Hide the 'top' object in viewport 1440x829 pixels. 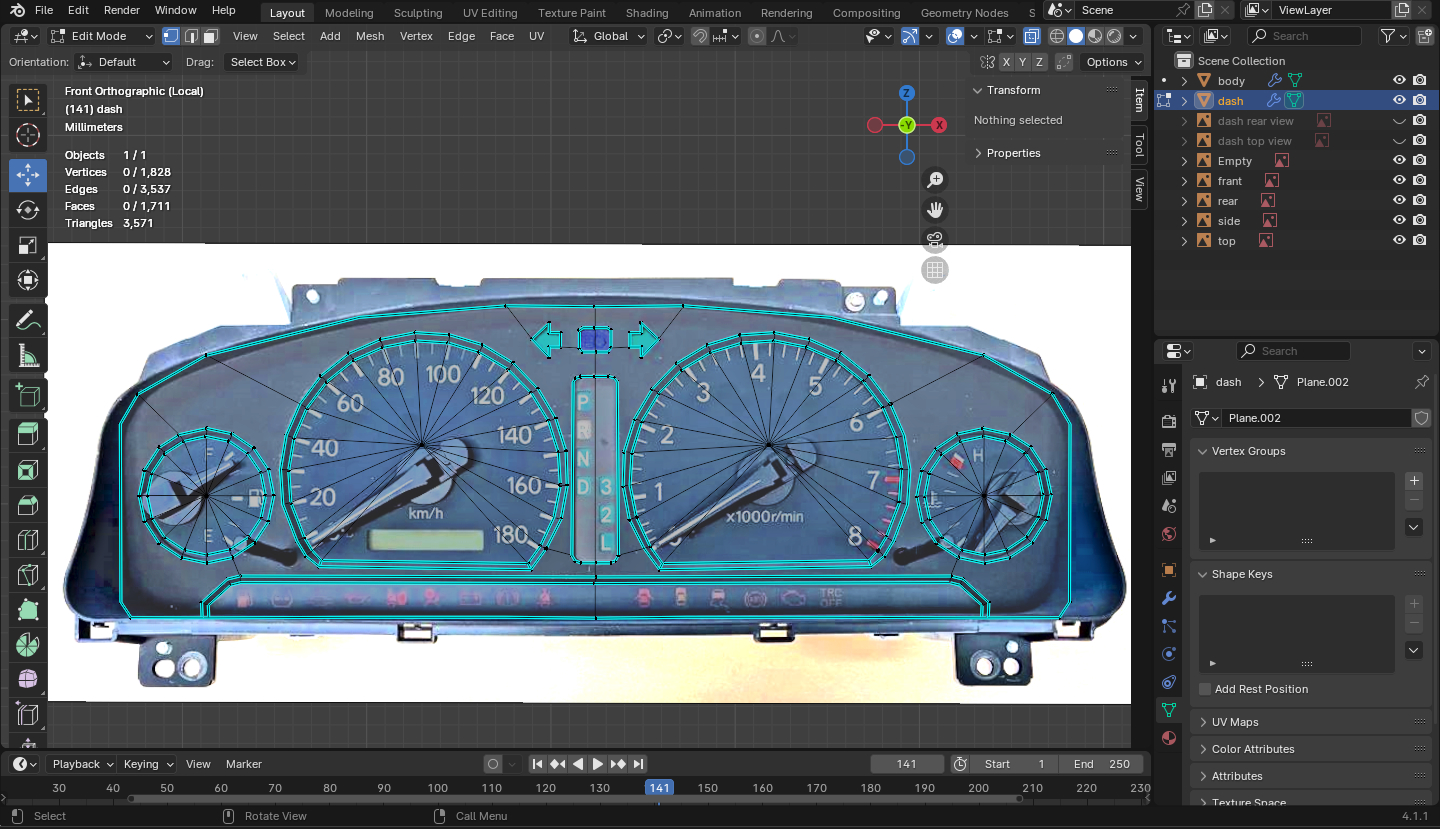(1399, 241)
